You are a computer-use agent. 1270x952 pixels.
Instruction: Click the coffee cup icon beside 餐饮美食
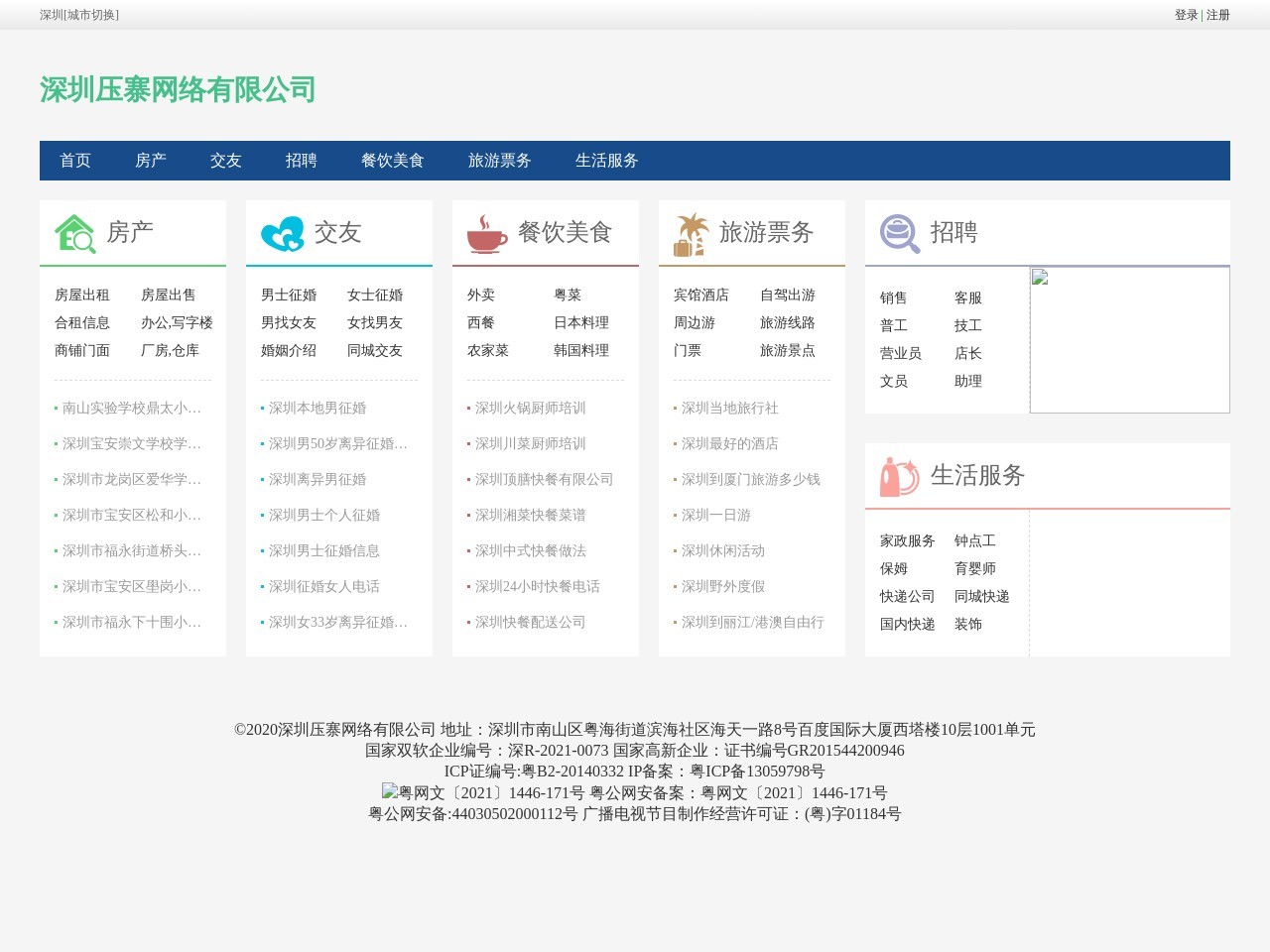coord(487,232)
